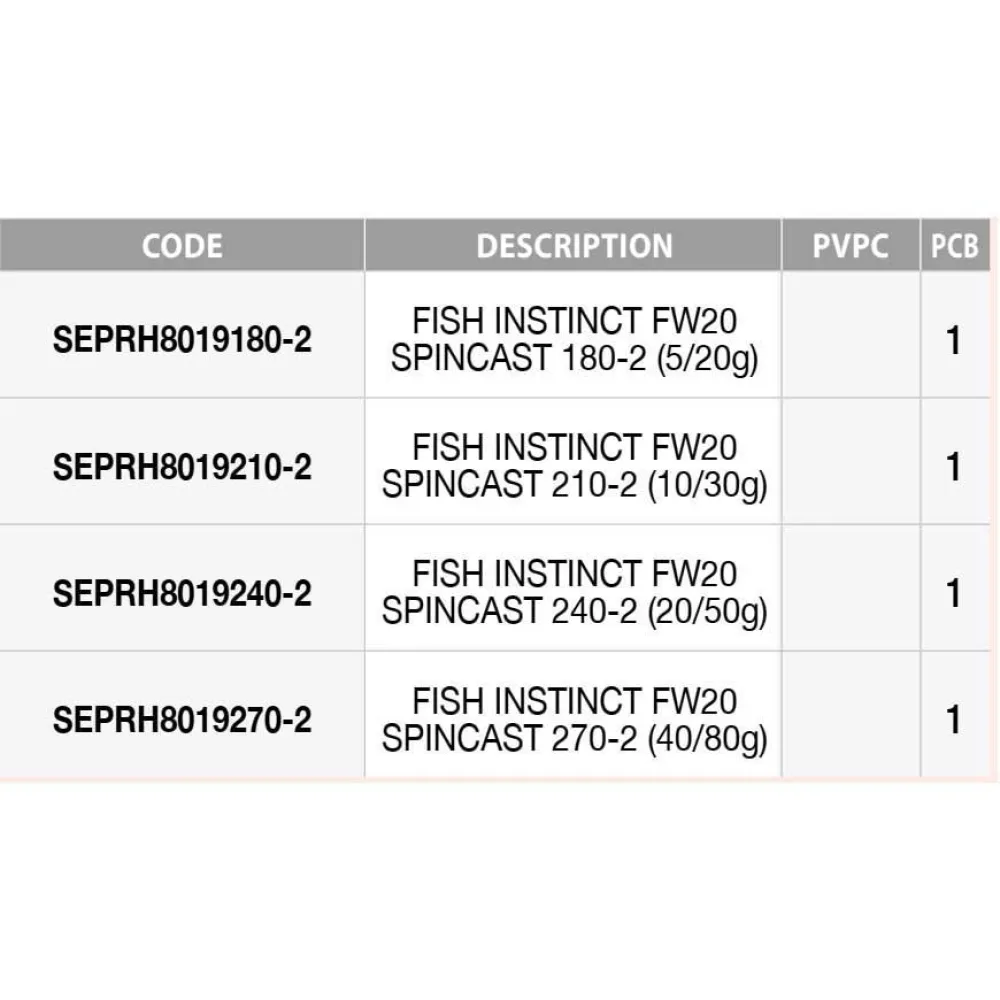Click the PVPC column header

[850, 246]
